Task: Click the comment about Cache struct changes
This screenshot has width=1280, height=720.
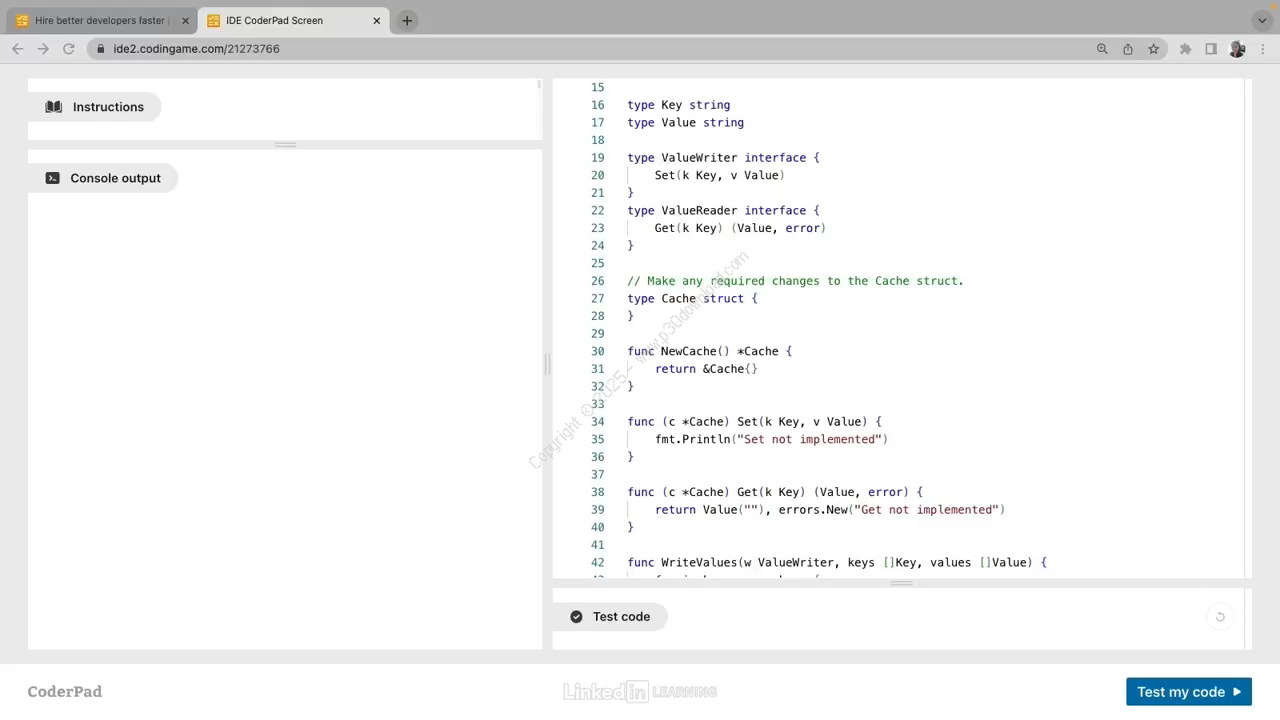Action: click(x=795, y=281)
